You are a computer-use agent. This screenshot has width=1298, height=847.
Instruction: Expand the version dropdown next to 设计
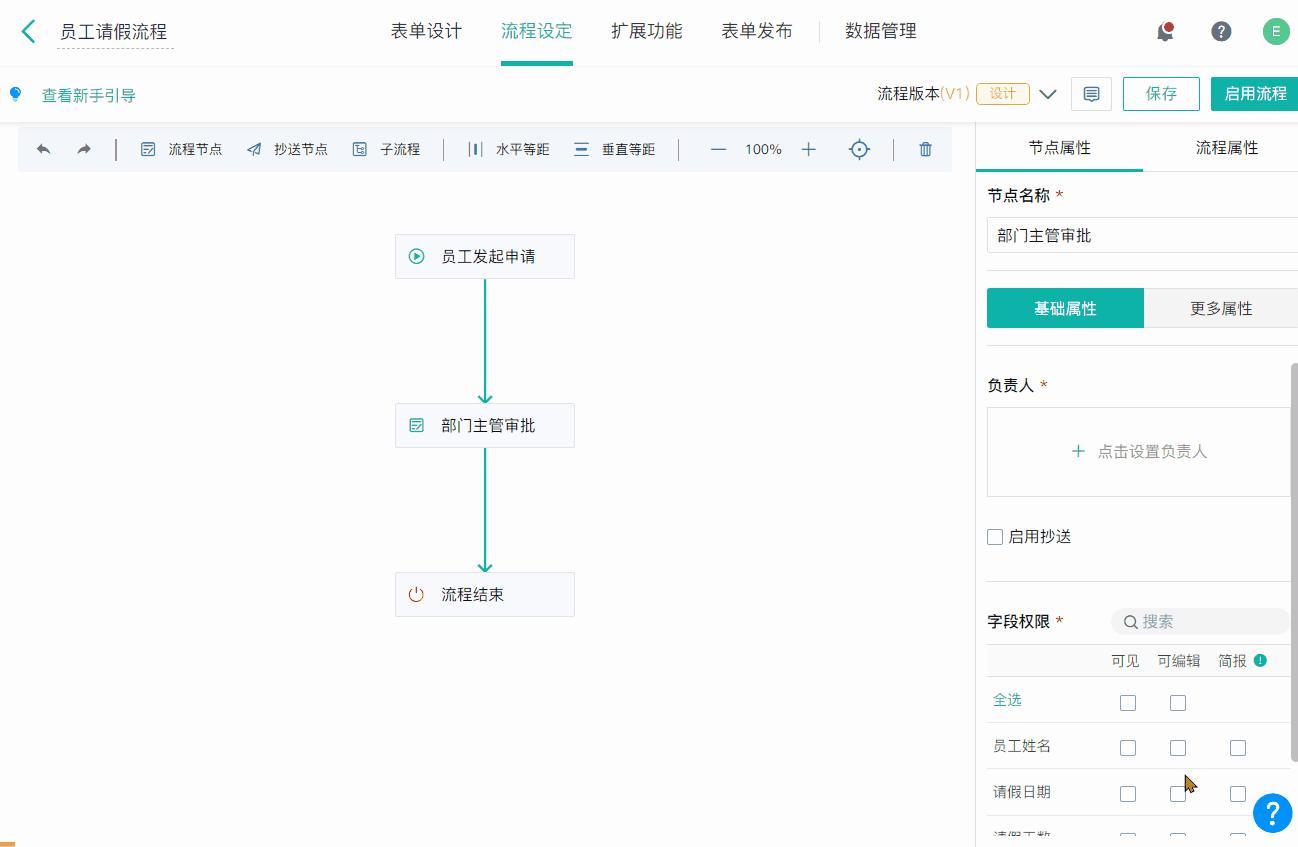[1048, 93]
